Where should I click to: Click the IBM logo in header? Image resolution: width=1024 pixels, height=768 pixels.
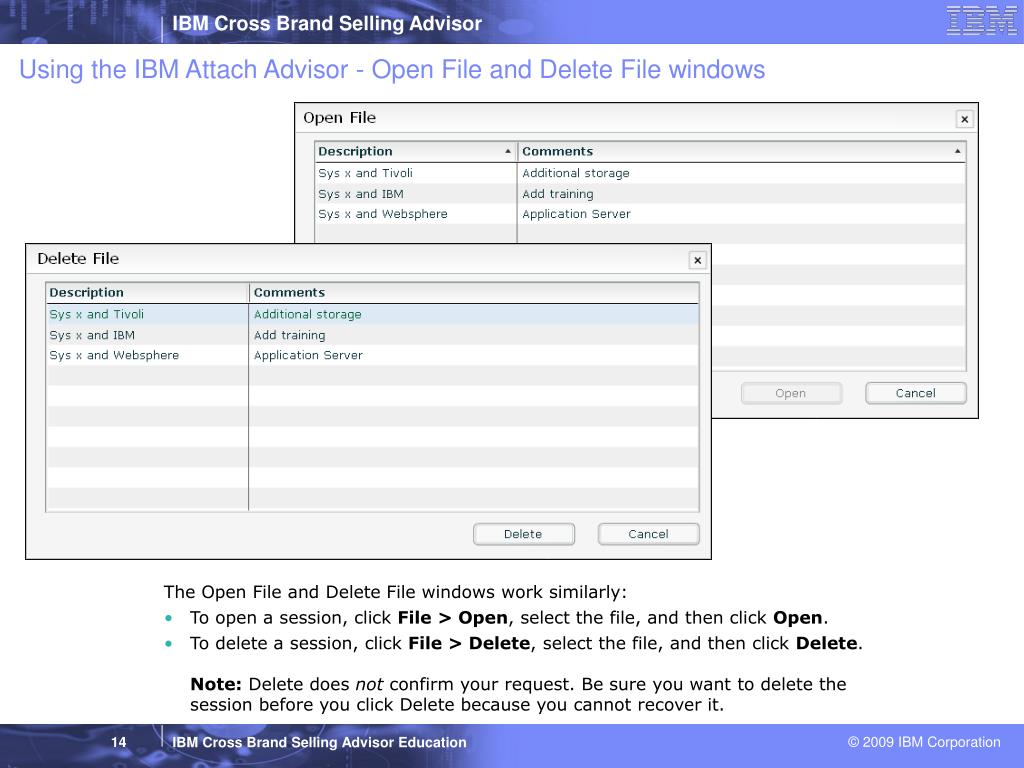(x=982, y=20)
